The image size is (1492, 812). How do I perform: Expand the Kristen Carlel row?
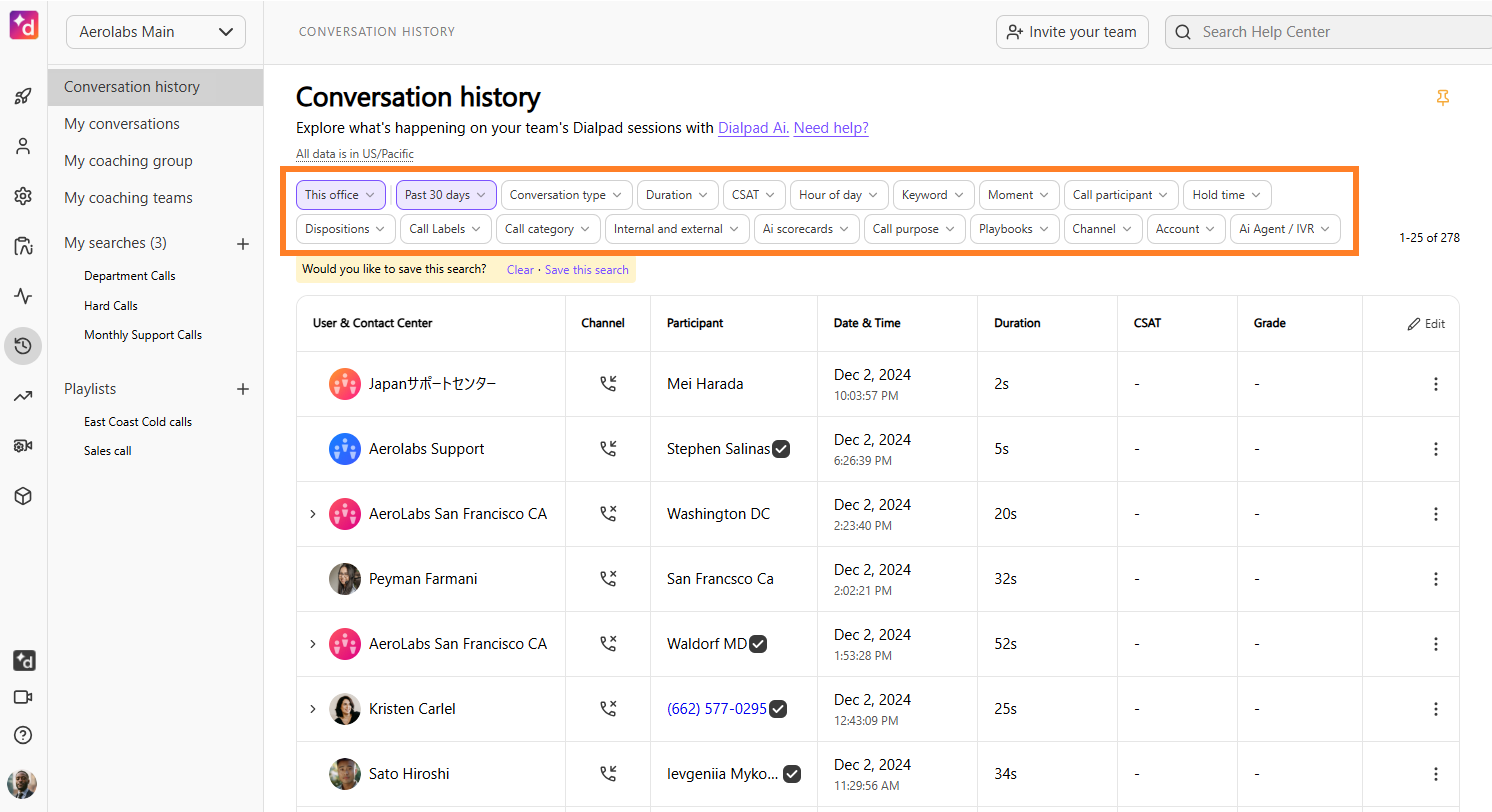312,709
